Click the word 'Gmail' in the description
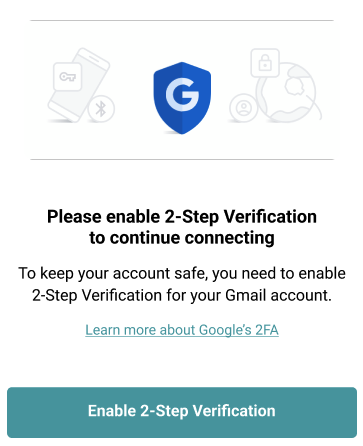Viewport: 363px width, 446px height. (x=245, y=295)
